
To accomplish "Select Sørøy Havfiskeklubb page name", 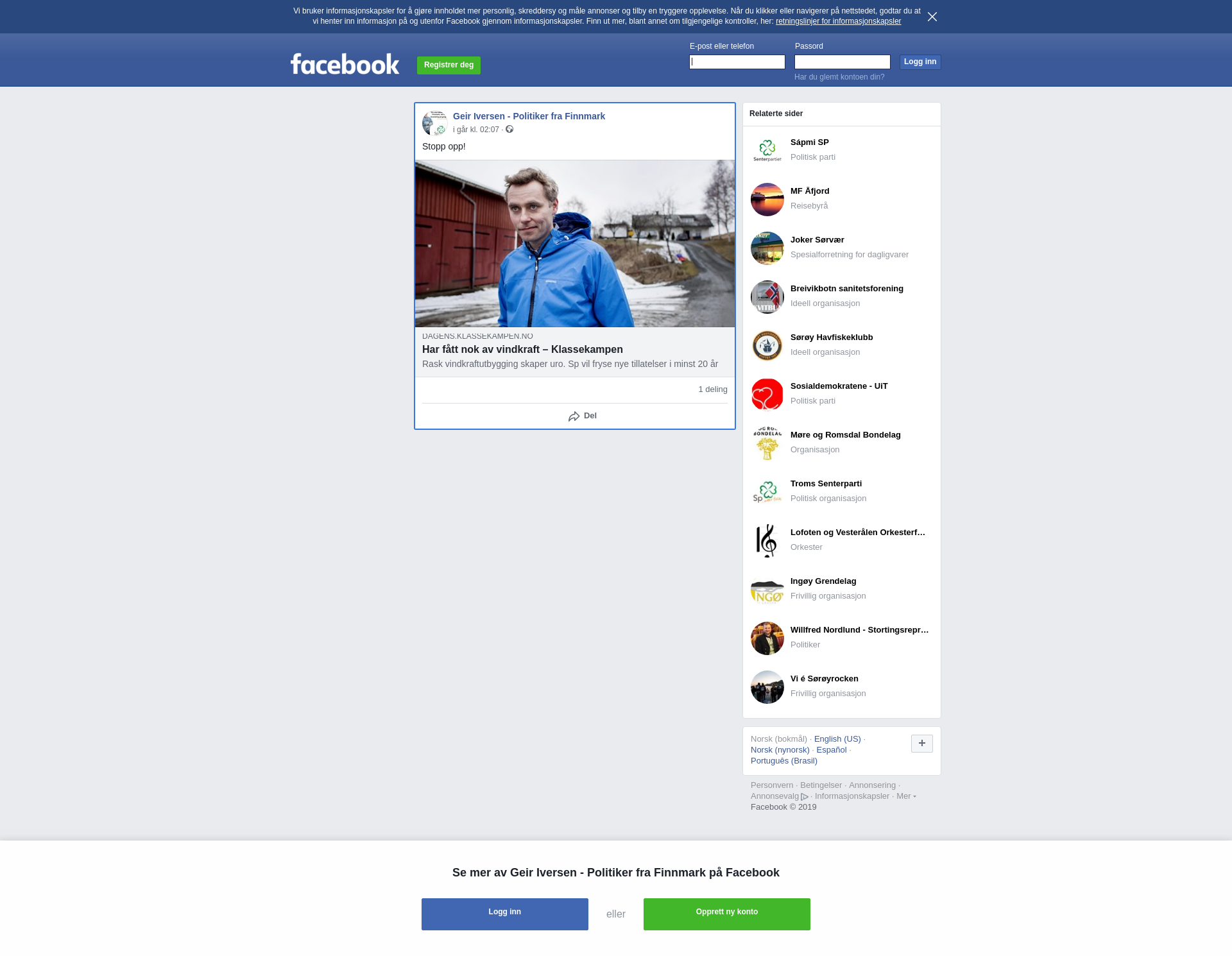I will (x=832, y=337).
